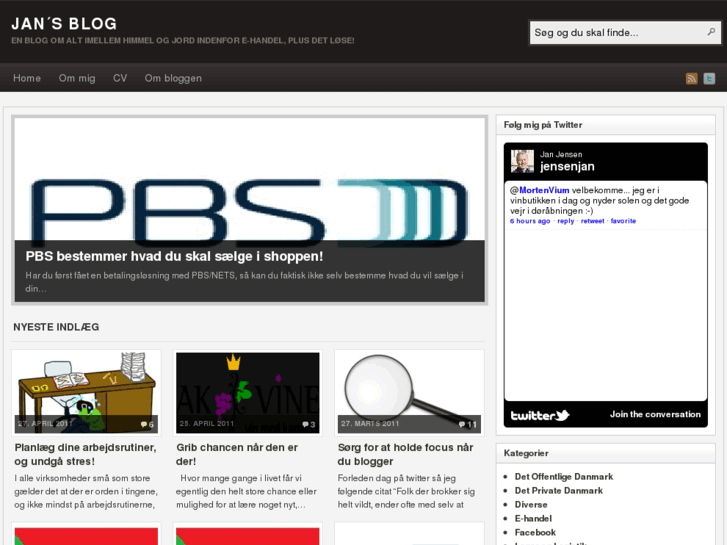Click excerpt starting 'Hvor mange gange'
Viewport: 727px width, 545px height.
click(246, 491)
